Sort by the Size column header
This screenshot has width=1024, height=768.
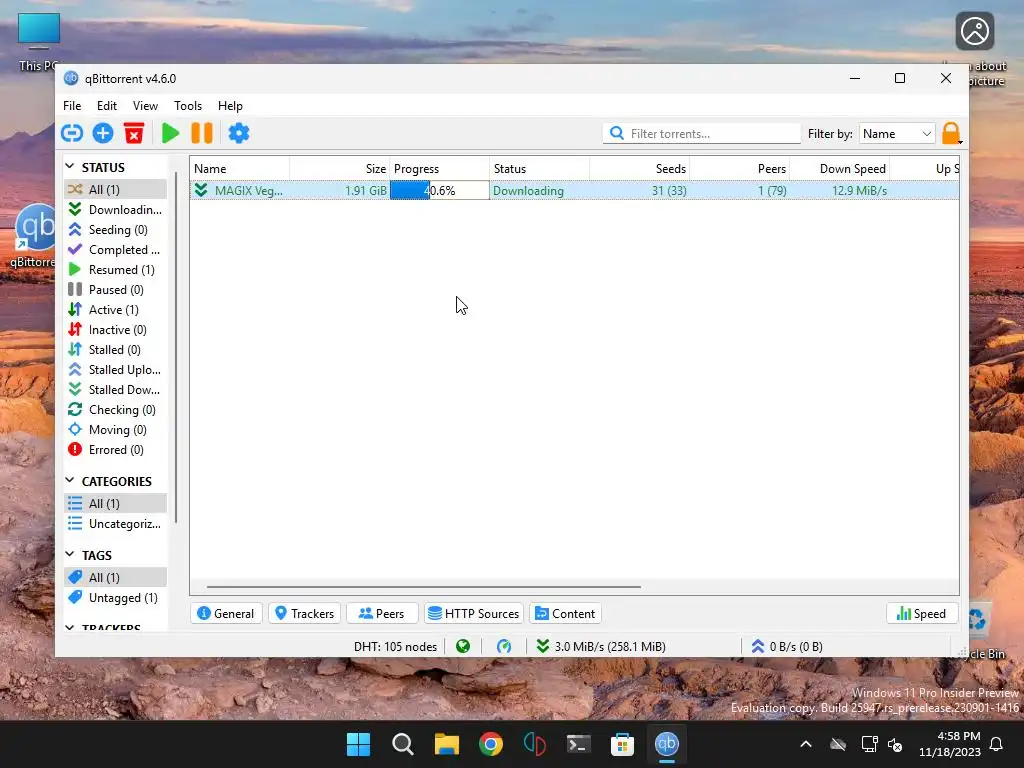pos(340,168)
